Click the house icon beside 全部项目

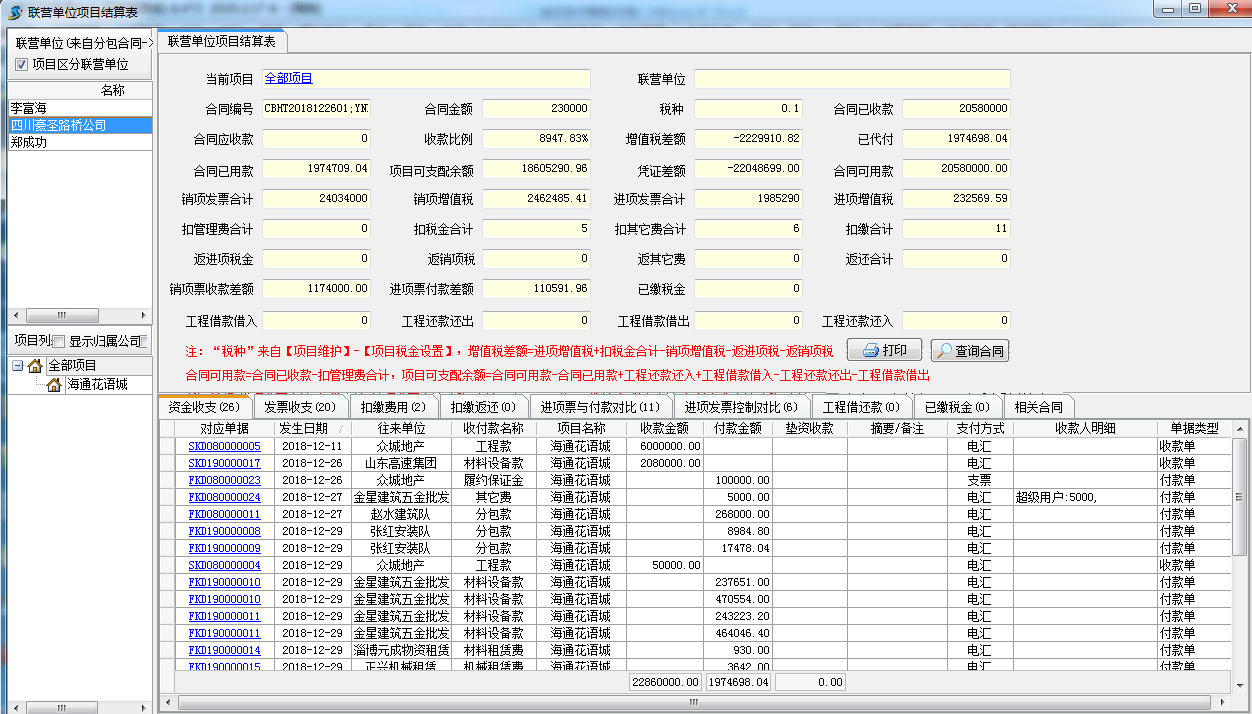click(35, 366)
